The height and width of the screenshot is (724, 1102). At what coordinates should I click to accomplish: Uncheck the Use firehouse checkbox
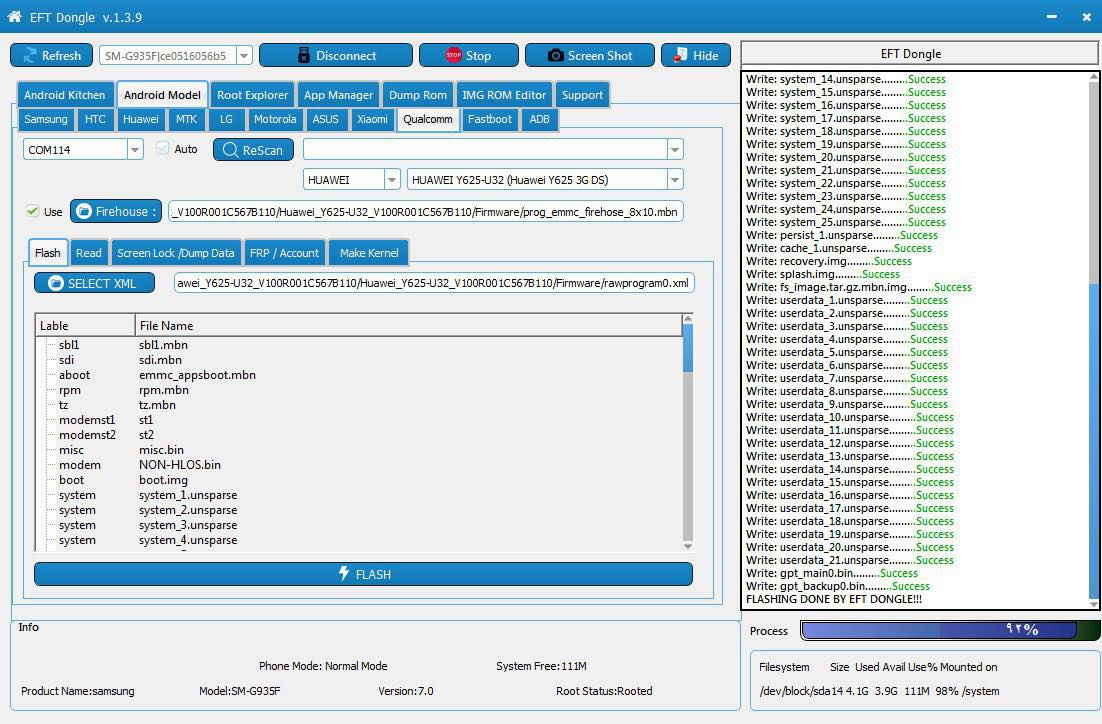(33, 211)
